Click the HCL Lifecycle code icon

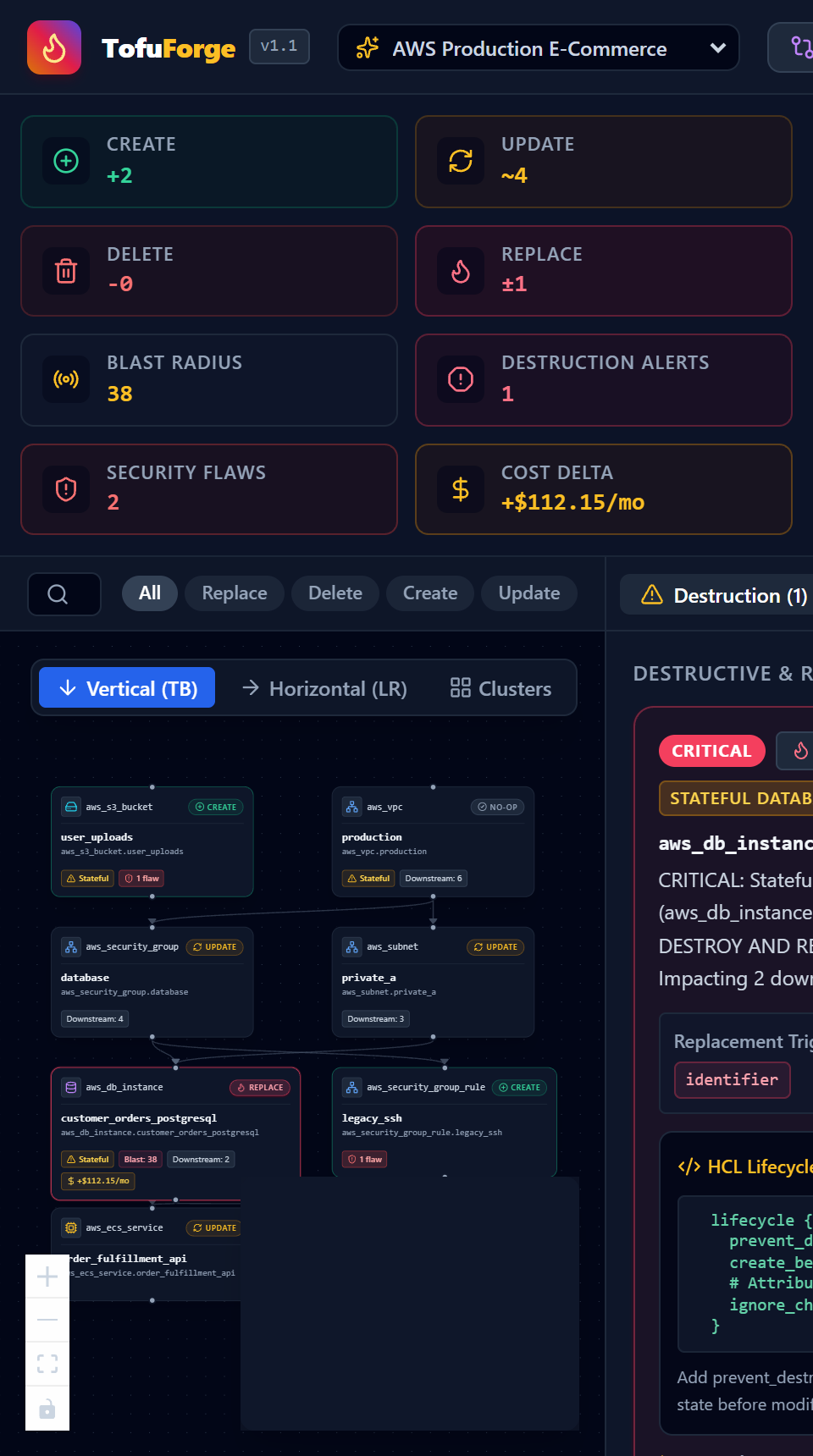point(689,1167)
